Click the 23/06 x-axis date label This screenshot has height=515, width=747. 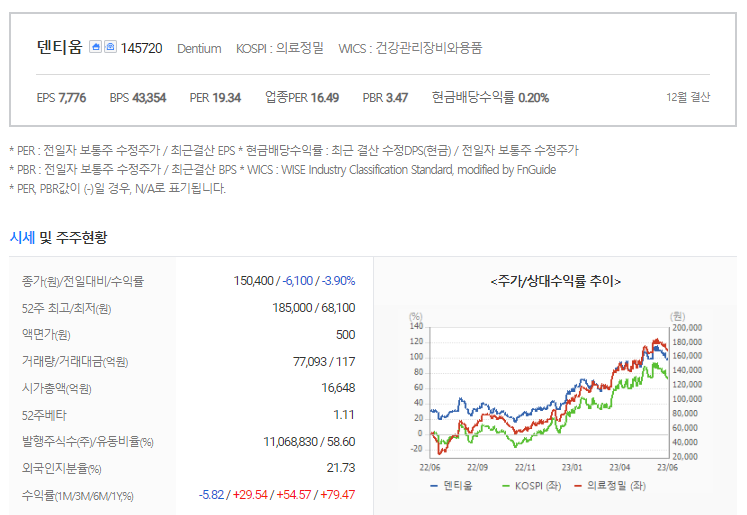click(667, 467)
